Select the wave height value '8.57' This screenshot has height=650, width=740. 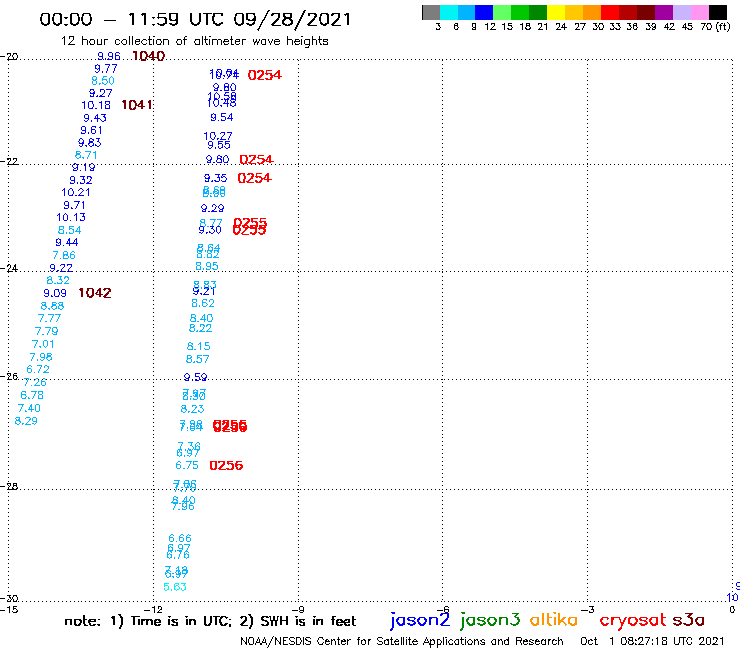pos(197,359)
